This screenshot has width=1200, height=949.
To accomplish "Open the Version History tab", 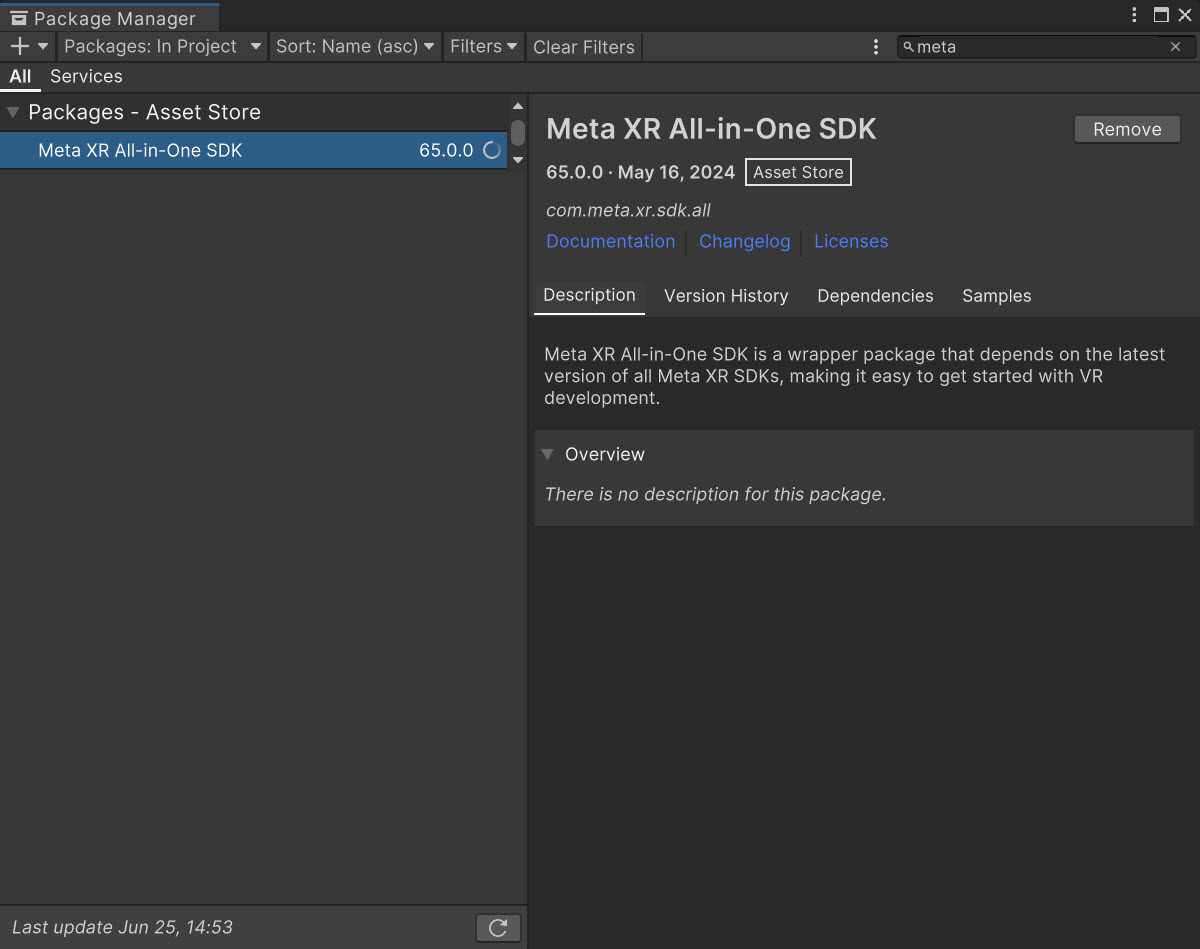I will click(726, 296).
